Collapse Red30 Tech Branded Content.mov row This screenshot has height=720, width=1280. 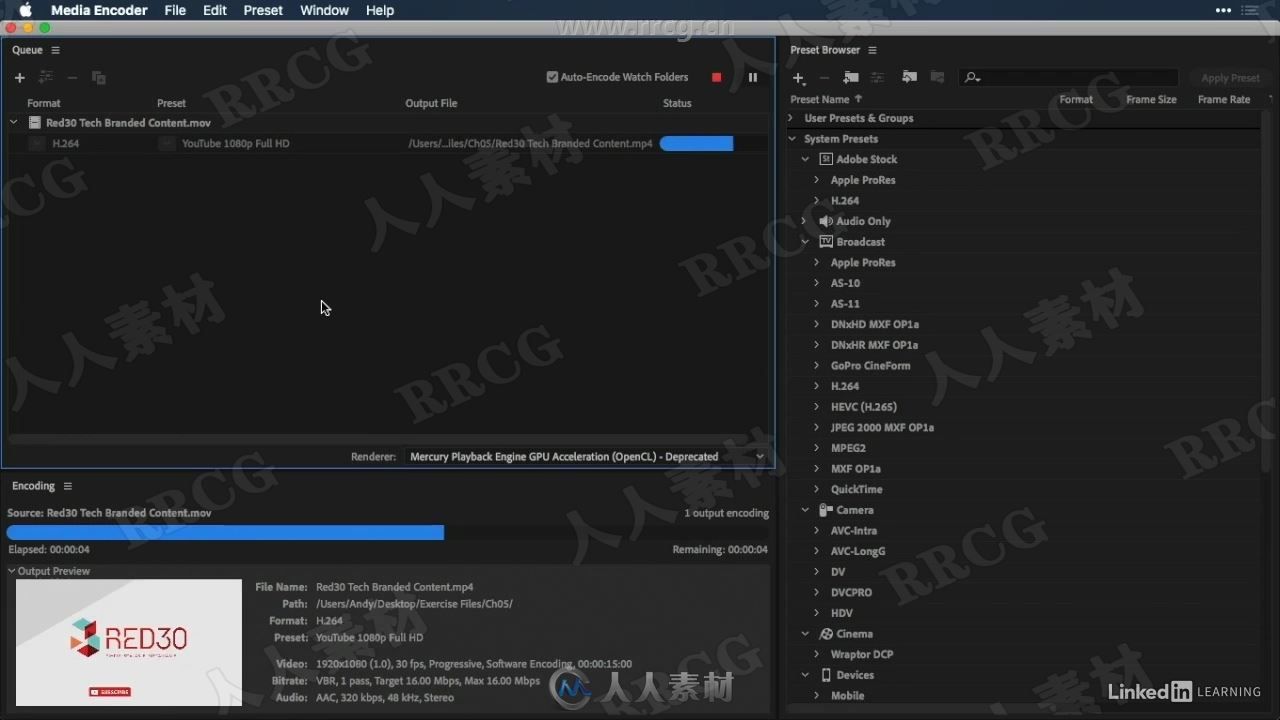pos(14,123)
